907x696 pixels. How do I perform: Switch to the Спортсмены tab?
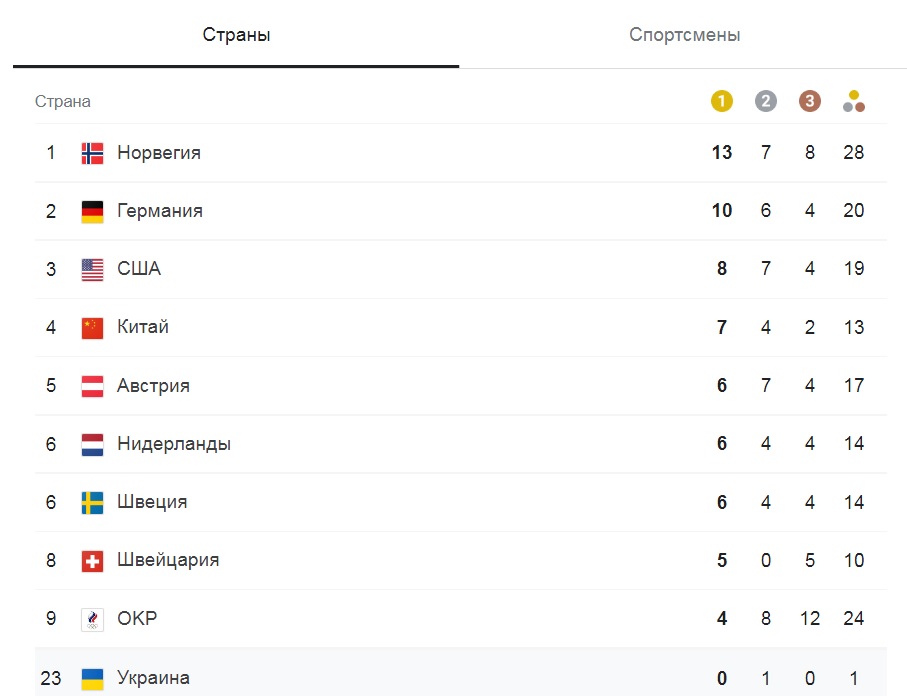coord(684,33)
